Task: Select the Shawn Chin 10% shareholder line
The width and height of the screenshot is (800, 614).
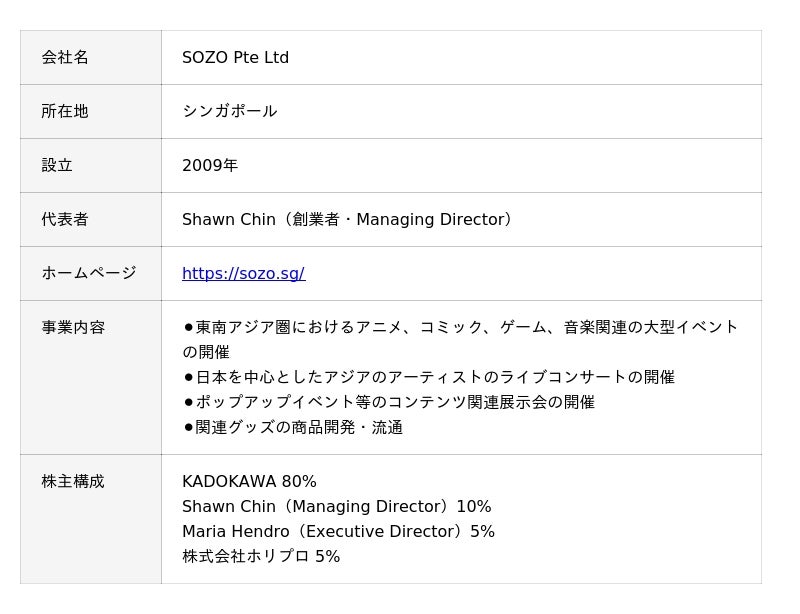Action: [336, 506]
